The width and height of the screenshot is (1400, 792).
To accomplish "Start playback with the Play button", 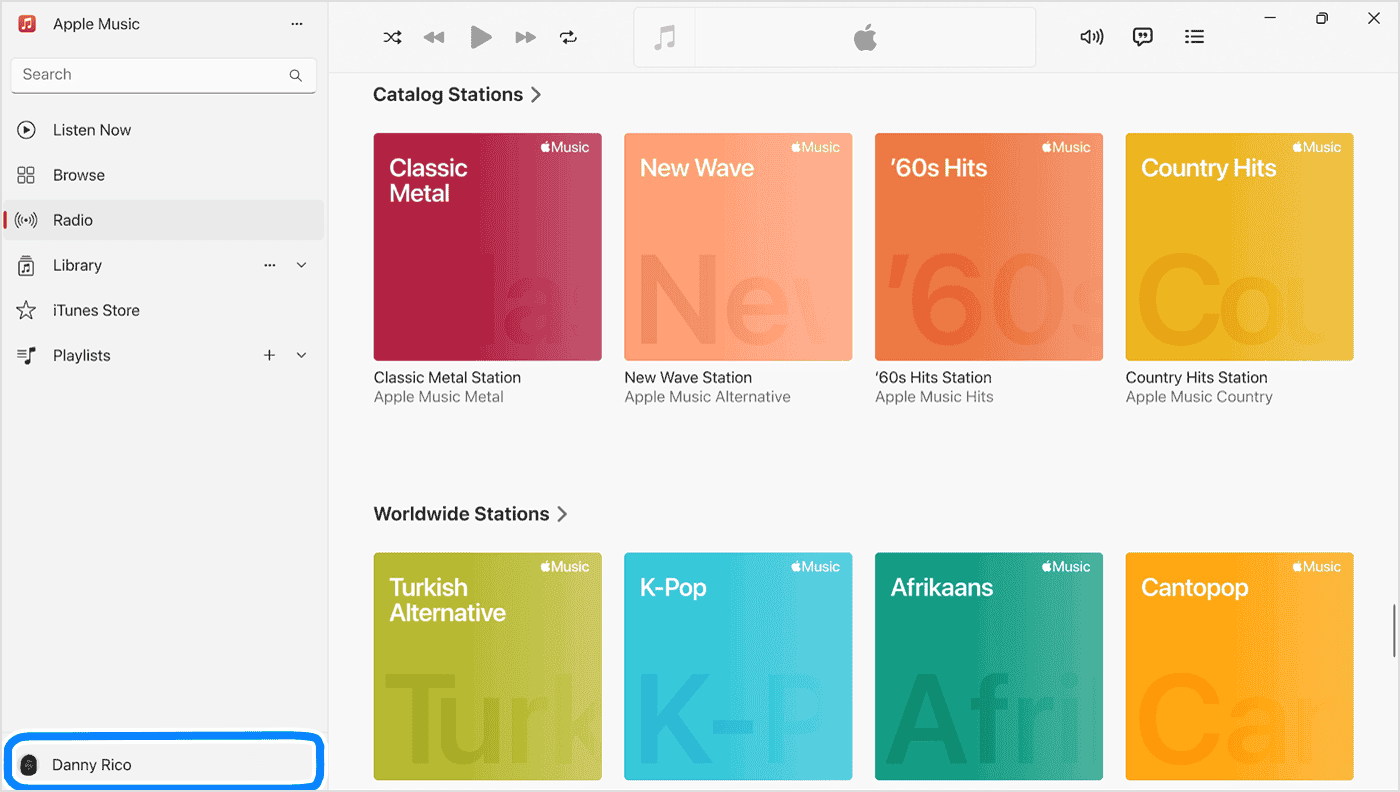I will tap(481, 36).
